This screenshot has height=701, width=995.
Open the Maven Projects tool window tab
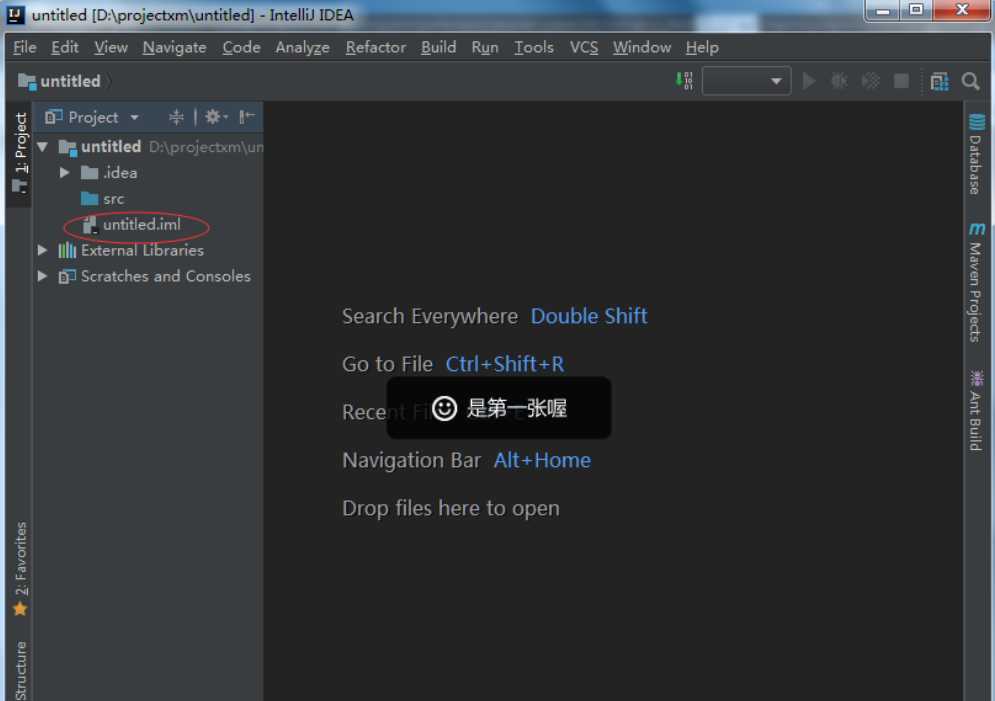976,282
